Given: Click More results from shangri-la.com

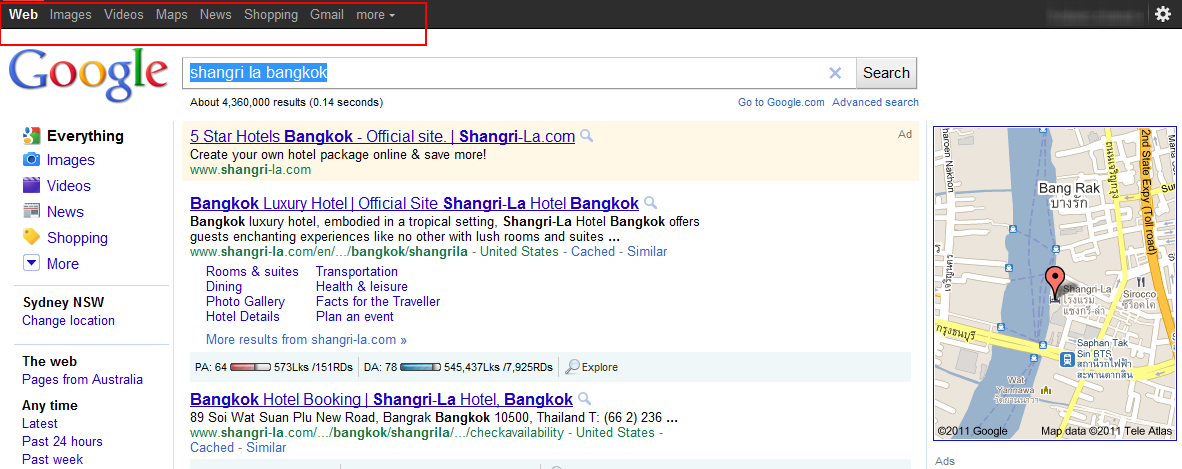Looking at the screenshot, I should [x=306, y=339].
